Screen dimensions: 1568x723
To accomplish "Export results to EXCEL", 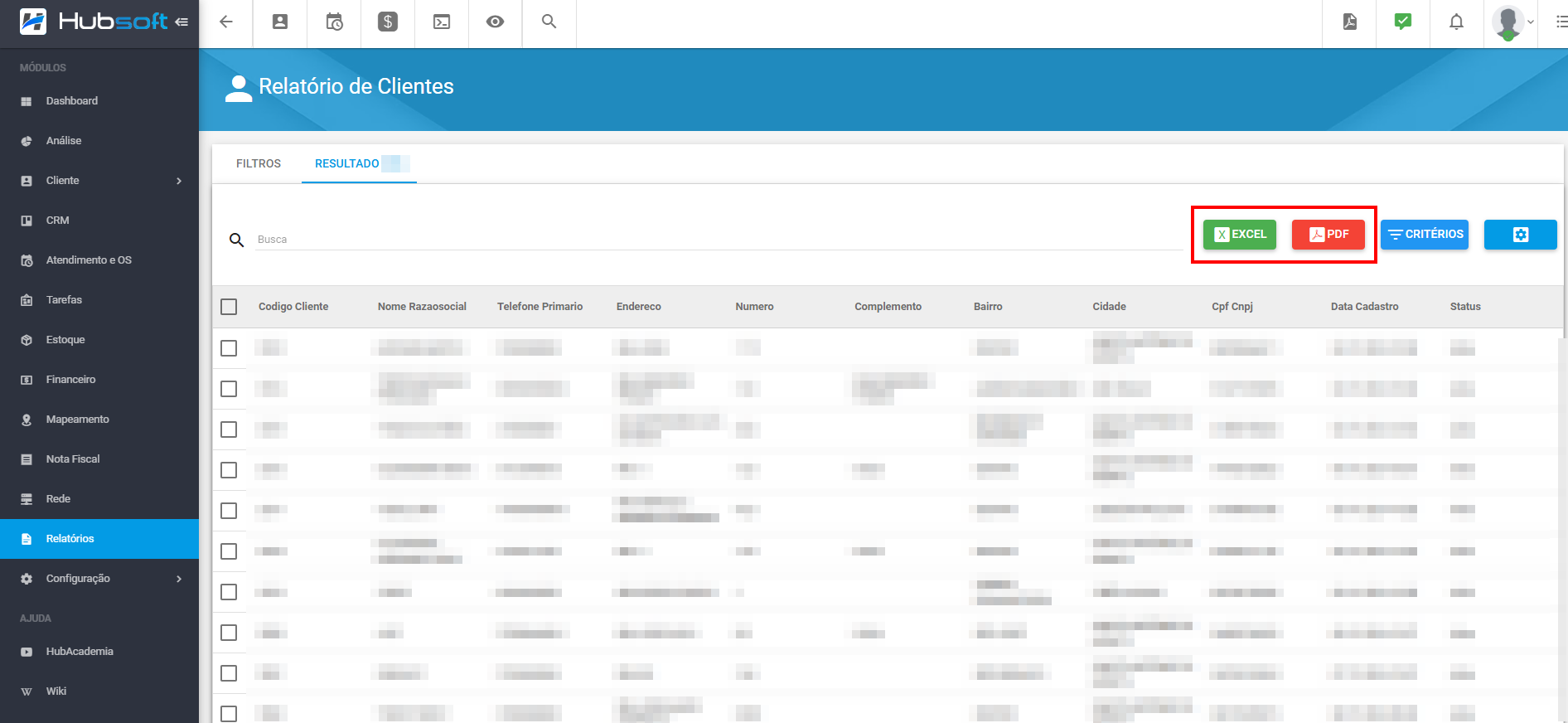I will [x=1240, y=235].
